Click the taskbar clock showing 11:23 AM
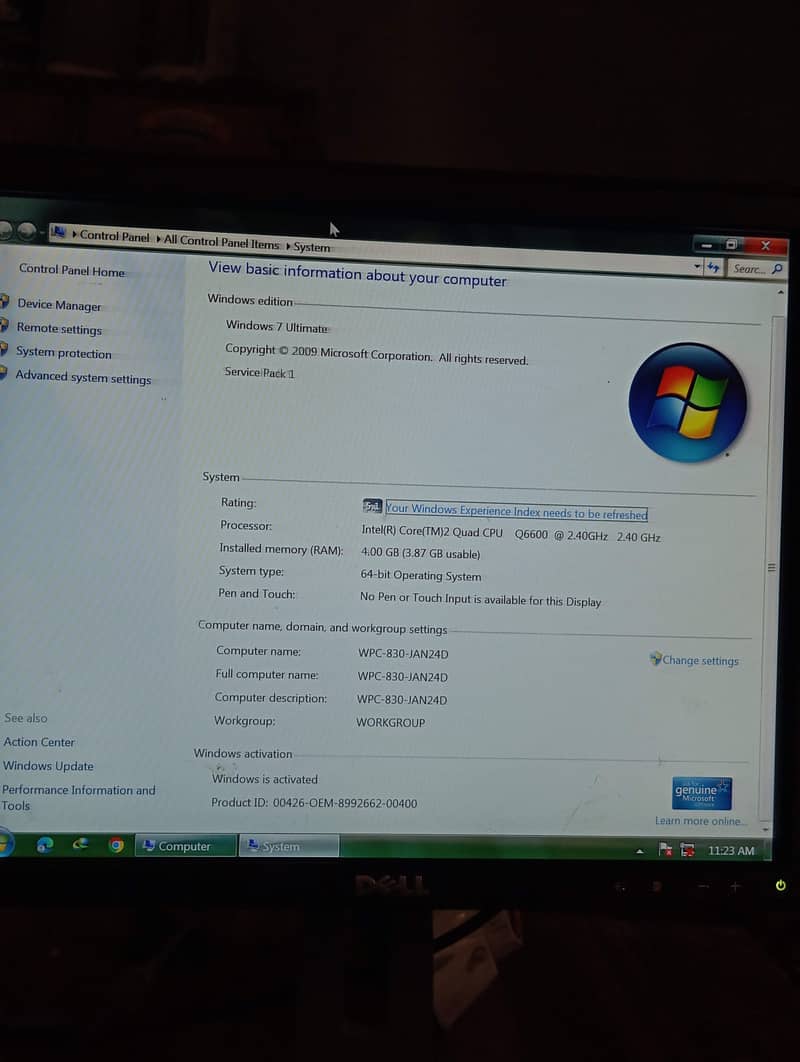 (x=731, y=851)
